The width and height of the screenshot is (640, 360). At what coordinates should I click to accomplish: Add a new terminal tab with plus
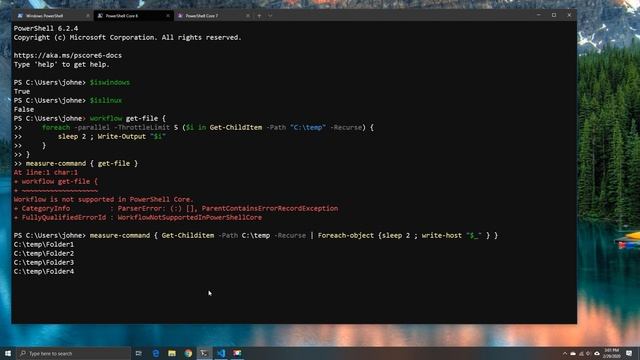pyautogui.click(x=259, y=16)
